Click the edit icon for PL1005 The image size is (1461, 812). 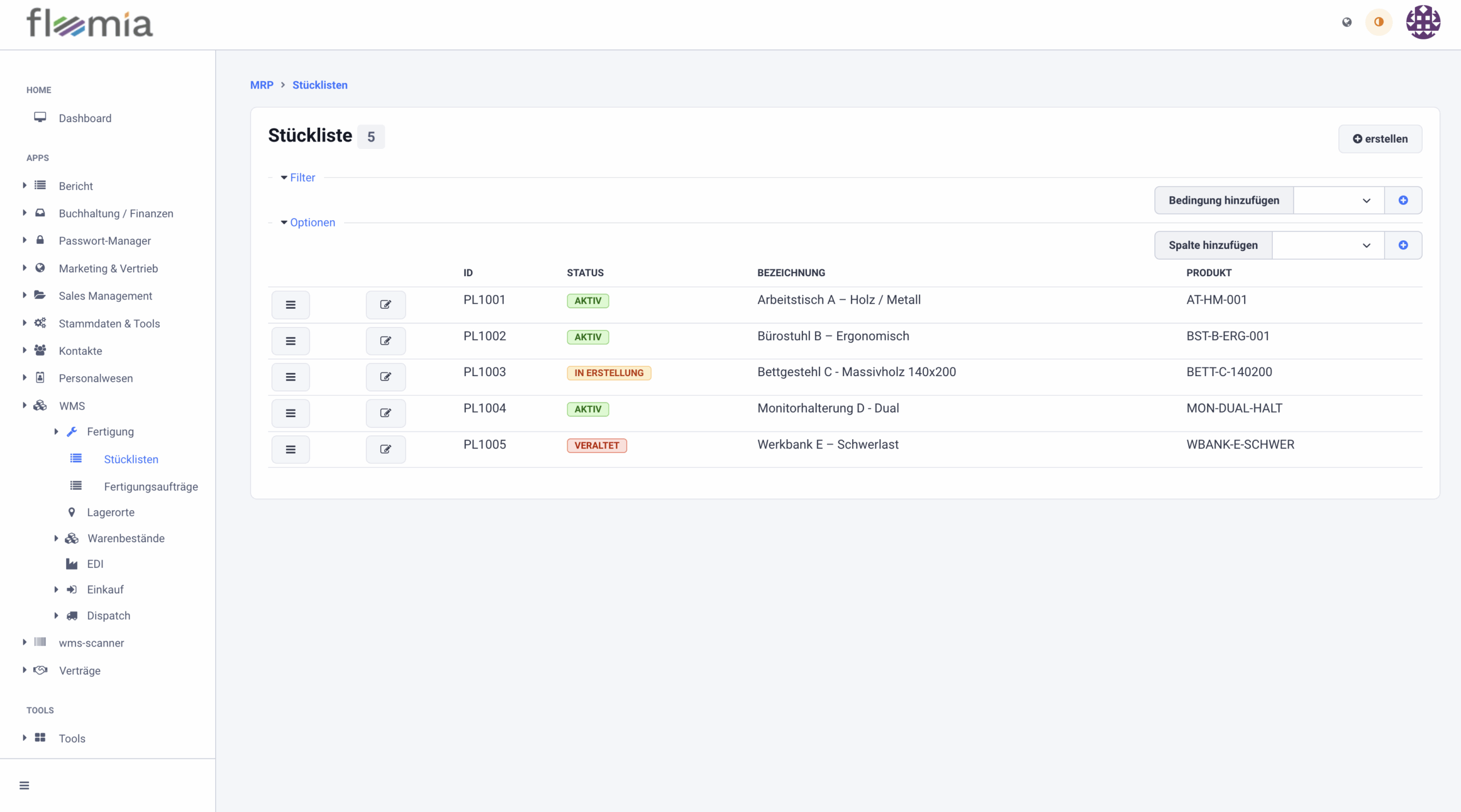point(385,450)
